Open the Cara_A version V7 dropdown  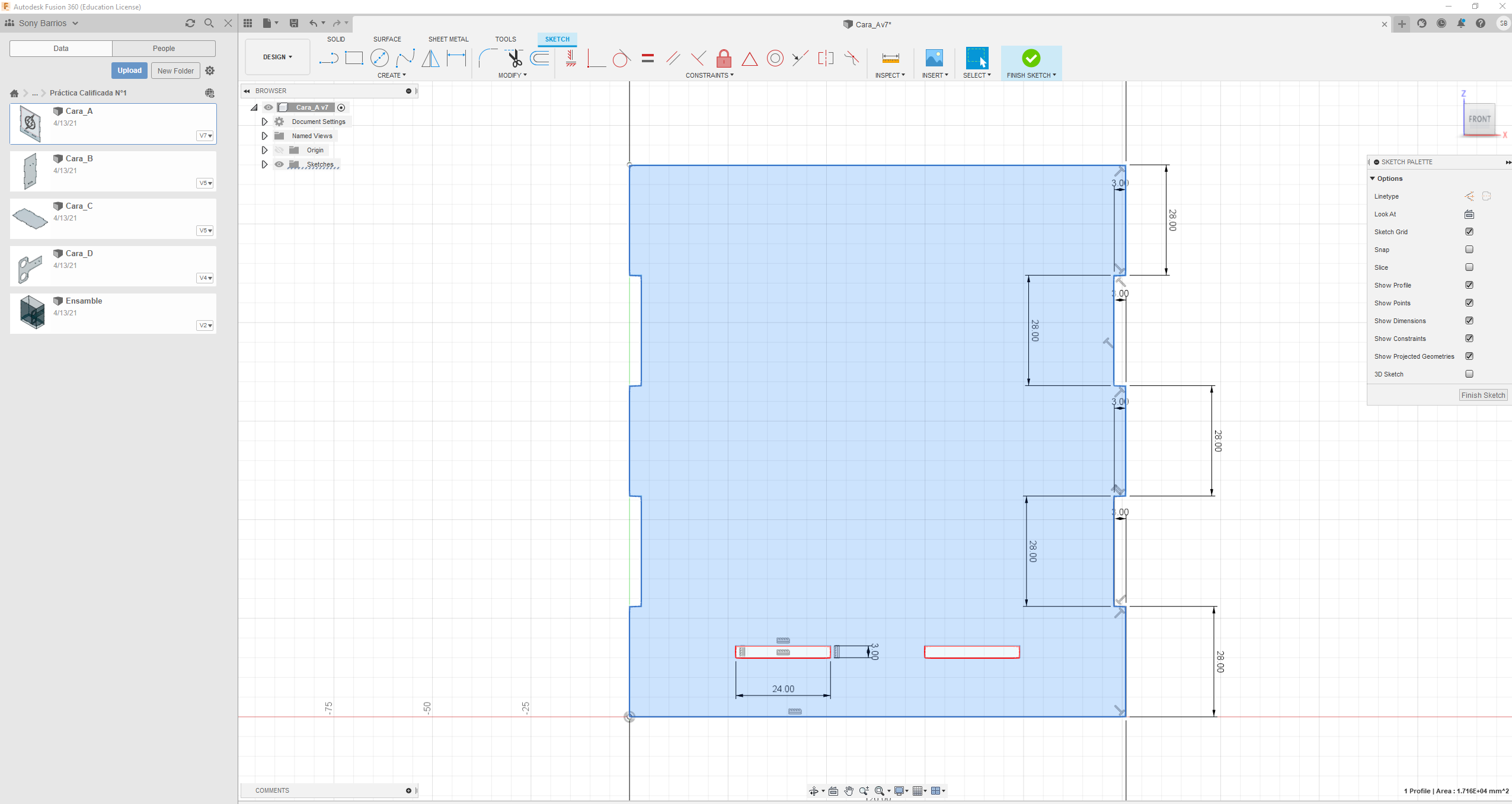(205, 136)
